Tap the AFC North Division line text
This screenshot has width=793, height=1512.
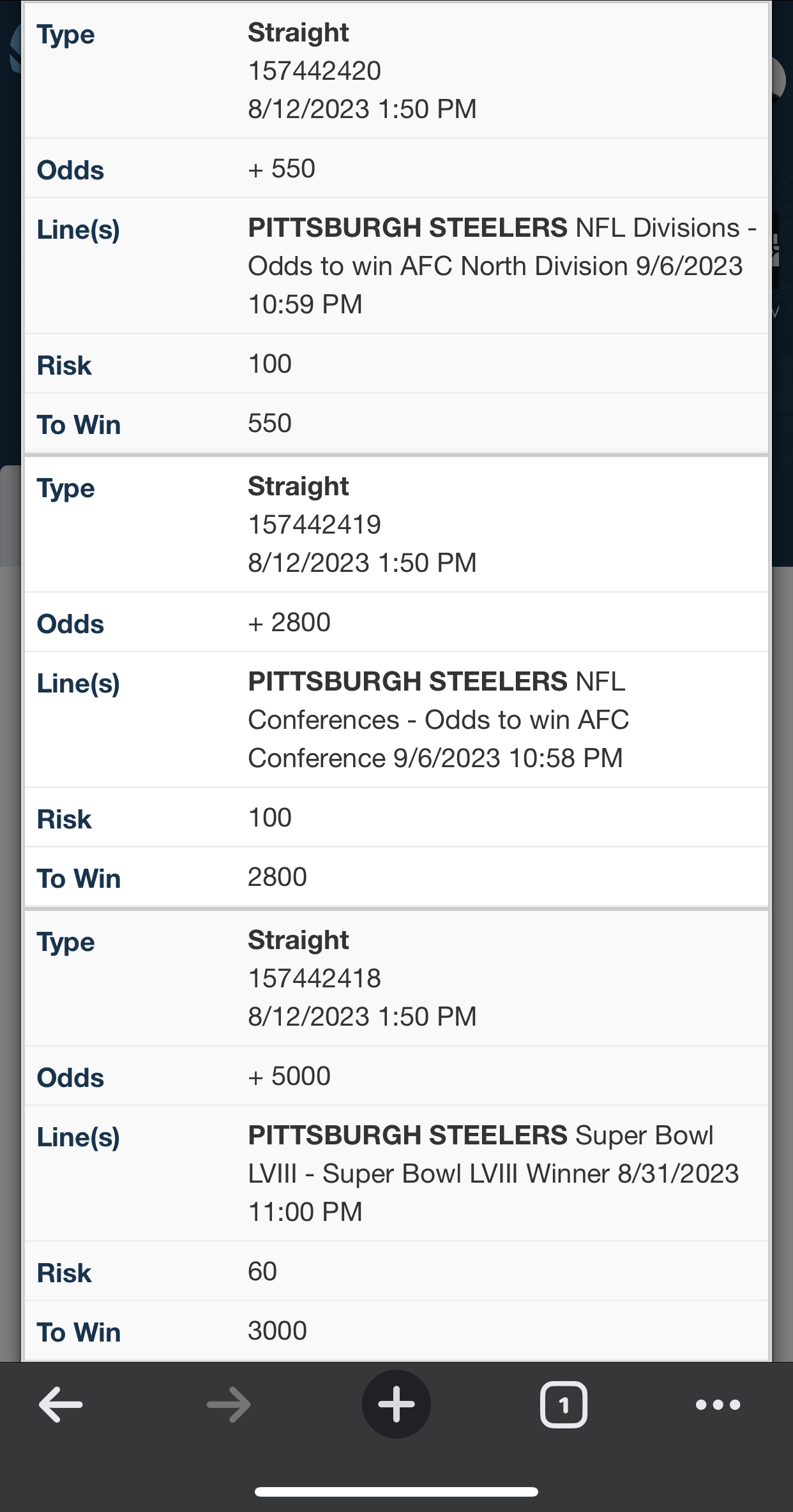coord(495,266)
